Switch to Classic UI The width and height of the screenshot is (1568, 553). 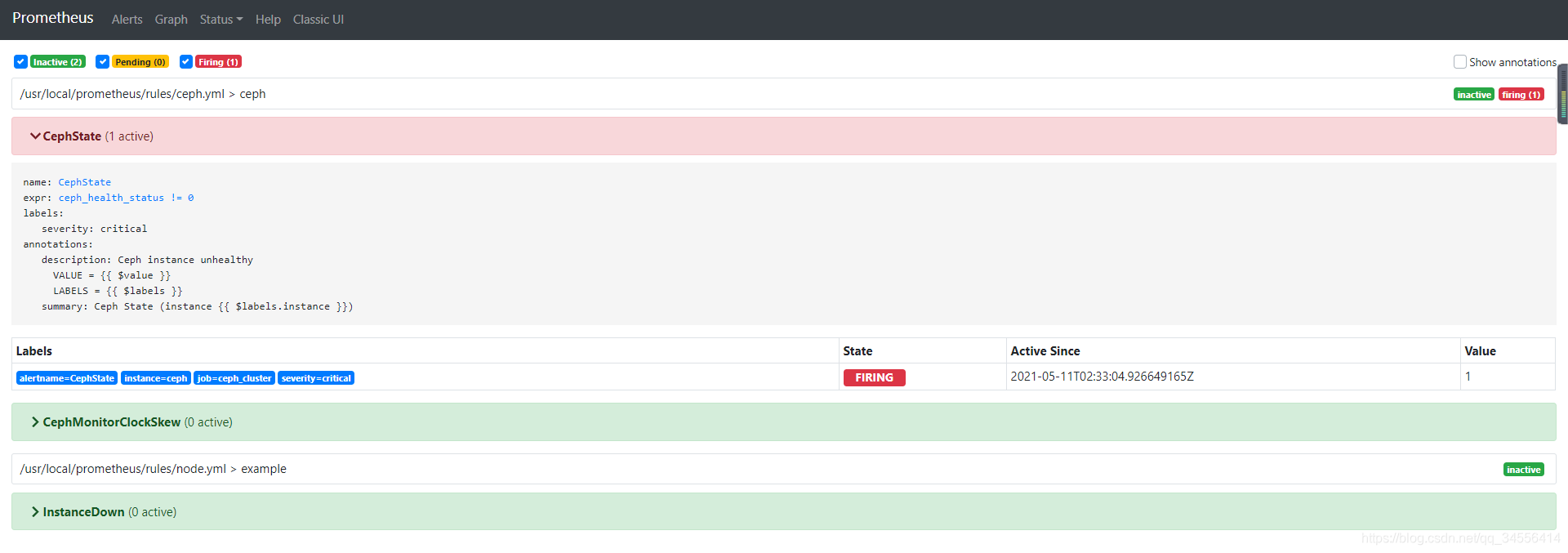coord(318,20)
